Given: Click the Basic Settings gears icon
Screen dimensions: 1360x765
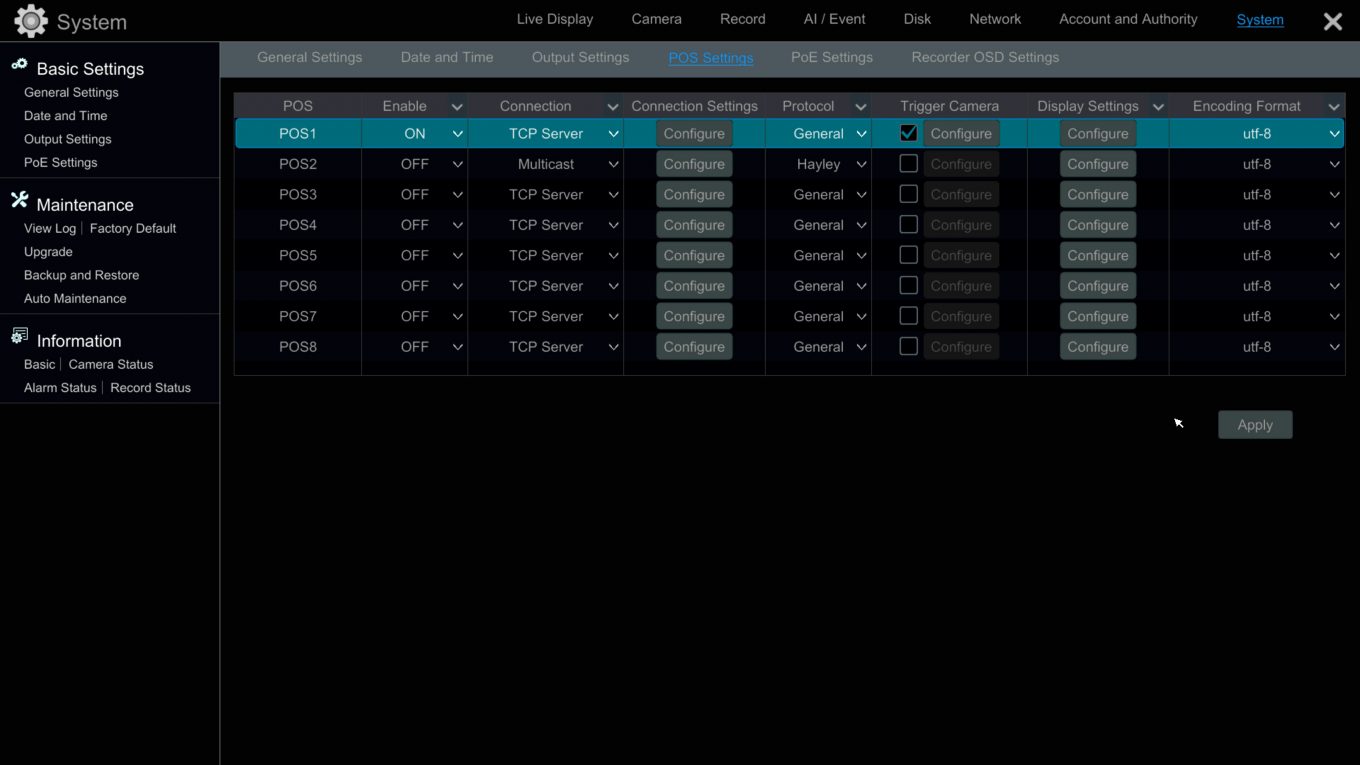Looking at the screenshot, I should [x=19, y=65].
